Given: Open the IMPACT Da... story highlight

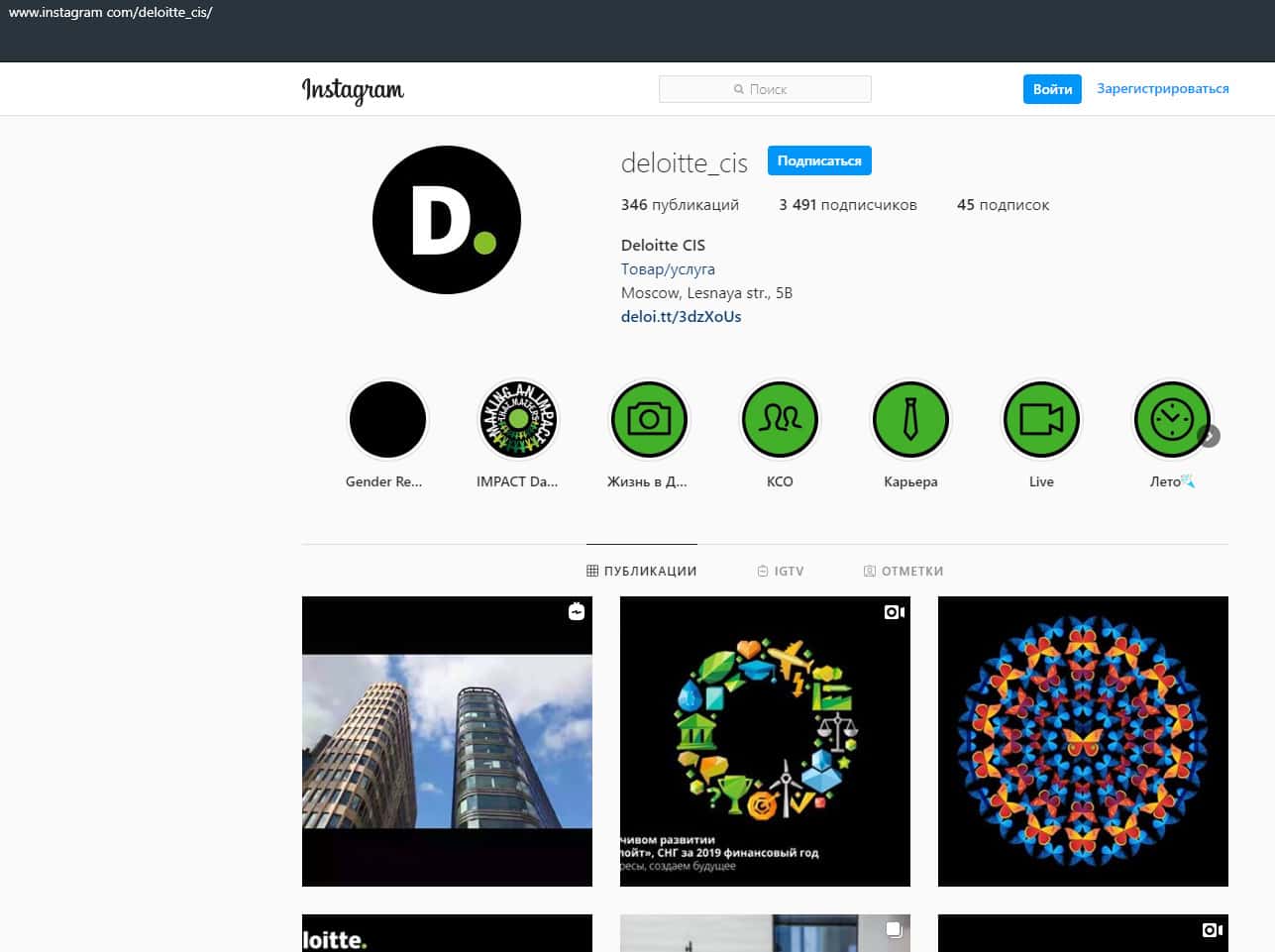Looking at the screenshot, I should (518, 420).
